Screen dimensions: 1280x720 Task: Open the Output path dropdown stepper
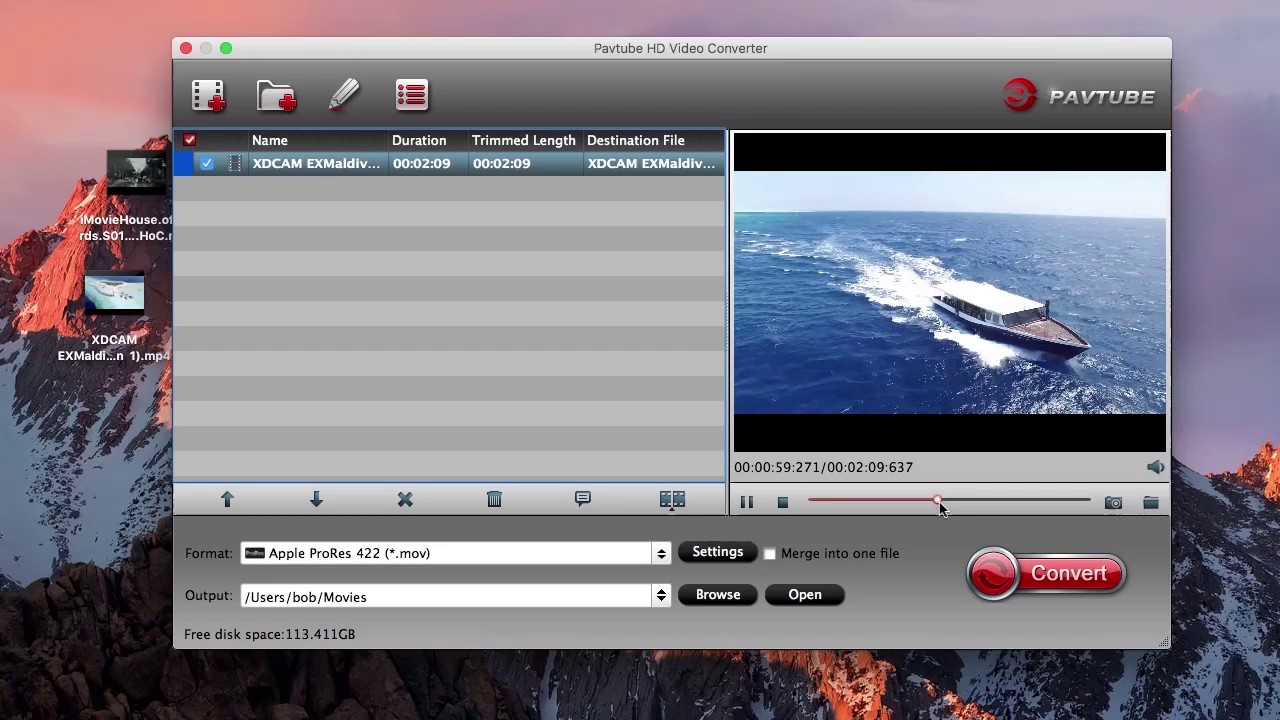661,596
